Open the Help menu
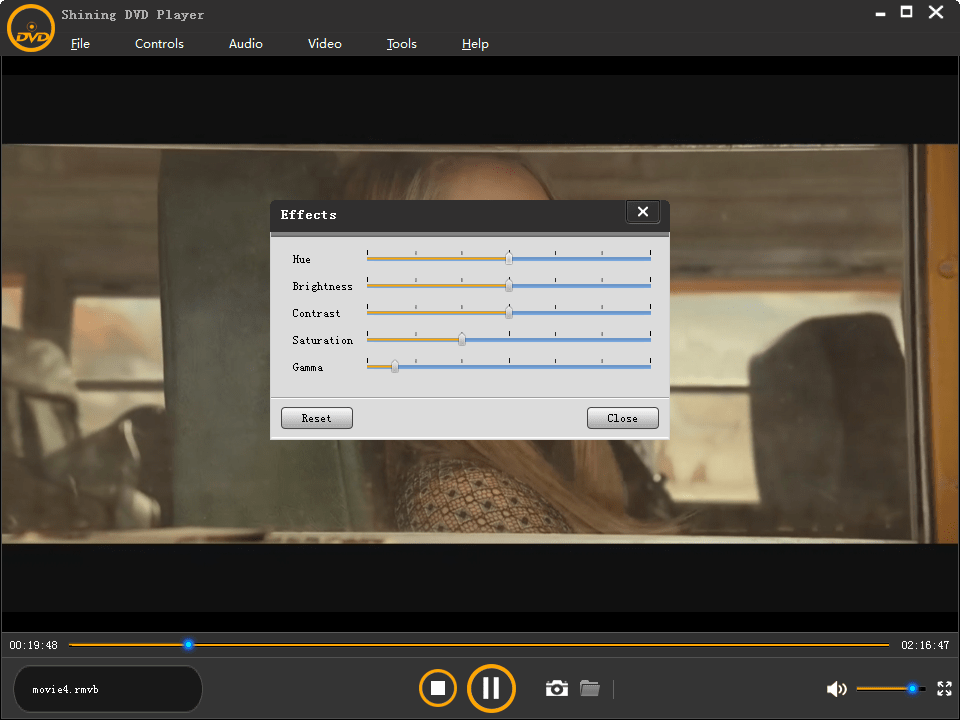This screenshot has height=720, width=960. tap(475, 43)
